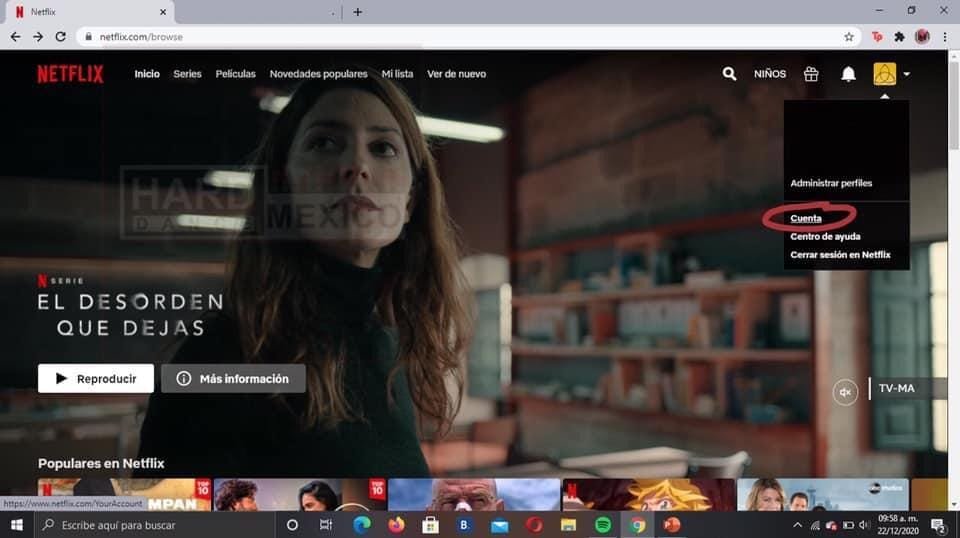Open the bald man thumbnail
The height and width of the screenshot is (538, 960).
tap(474, 495)
